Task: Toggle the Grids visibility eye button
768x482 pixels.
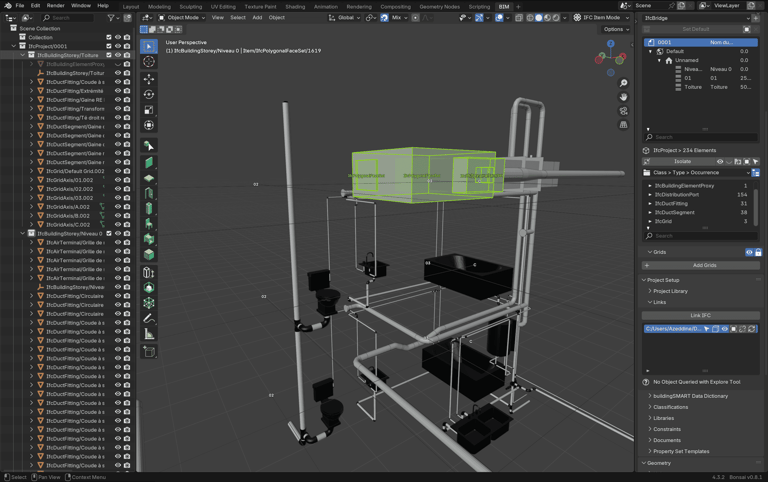Action: pyautogui.click(x=749, y=252)
